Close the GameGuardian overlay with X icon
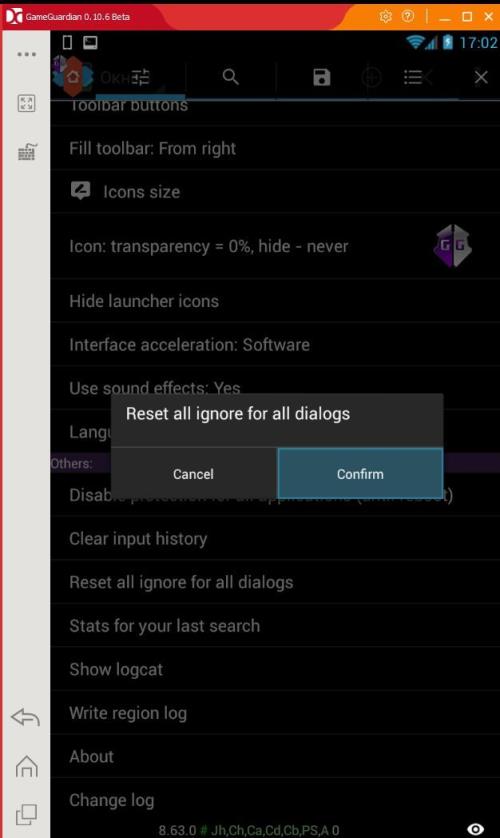 [481, 77]
